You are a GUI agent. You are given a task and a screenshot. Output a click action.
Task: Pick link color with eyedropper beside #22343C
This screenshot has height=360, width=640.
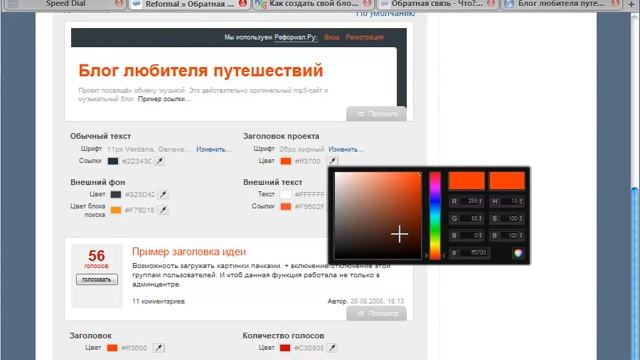160,161
